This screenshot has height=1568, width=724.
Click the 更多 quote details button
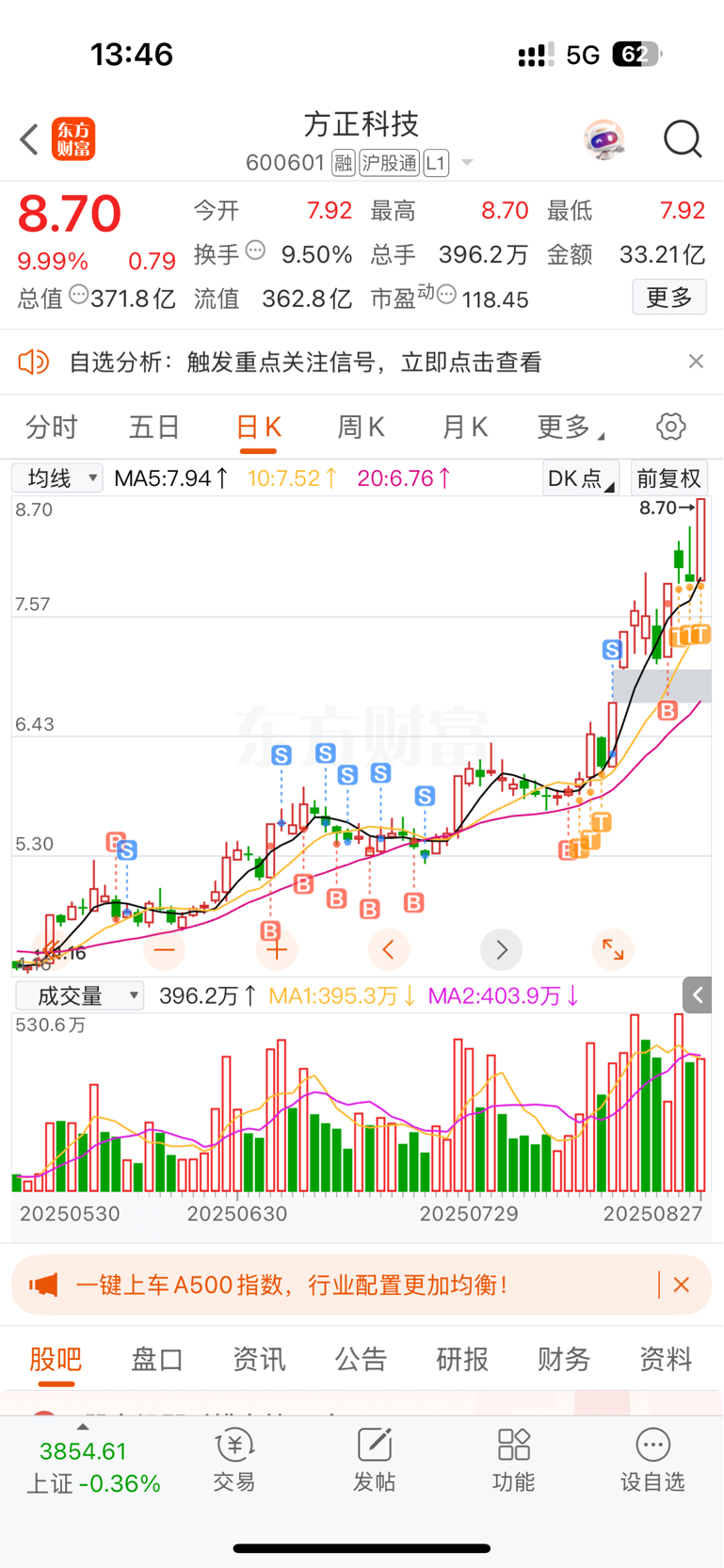(669, 298)
